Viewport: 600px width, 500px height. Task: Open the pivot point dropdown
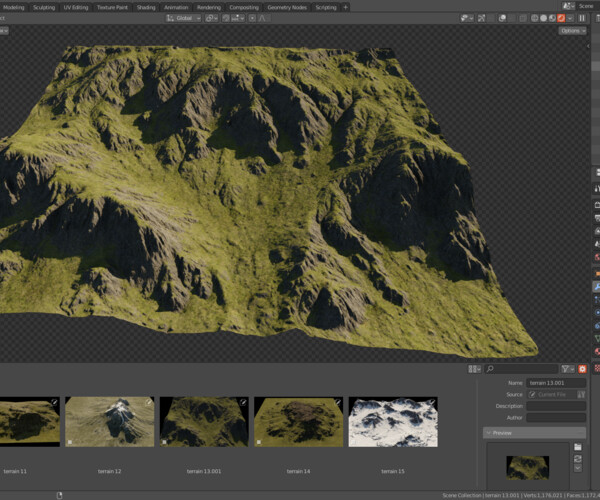pos(211,18)
